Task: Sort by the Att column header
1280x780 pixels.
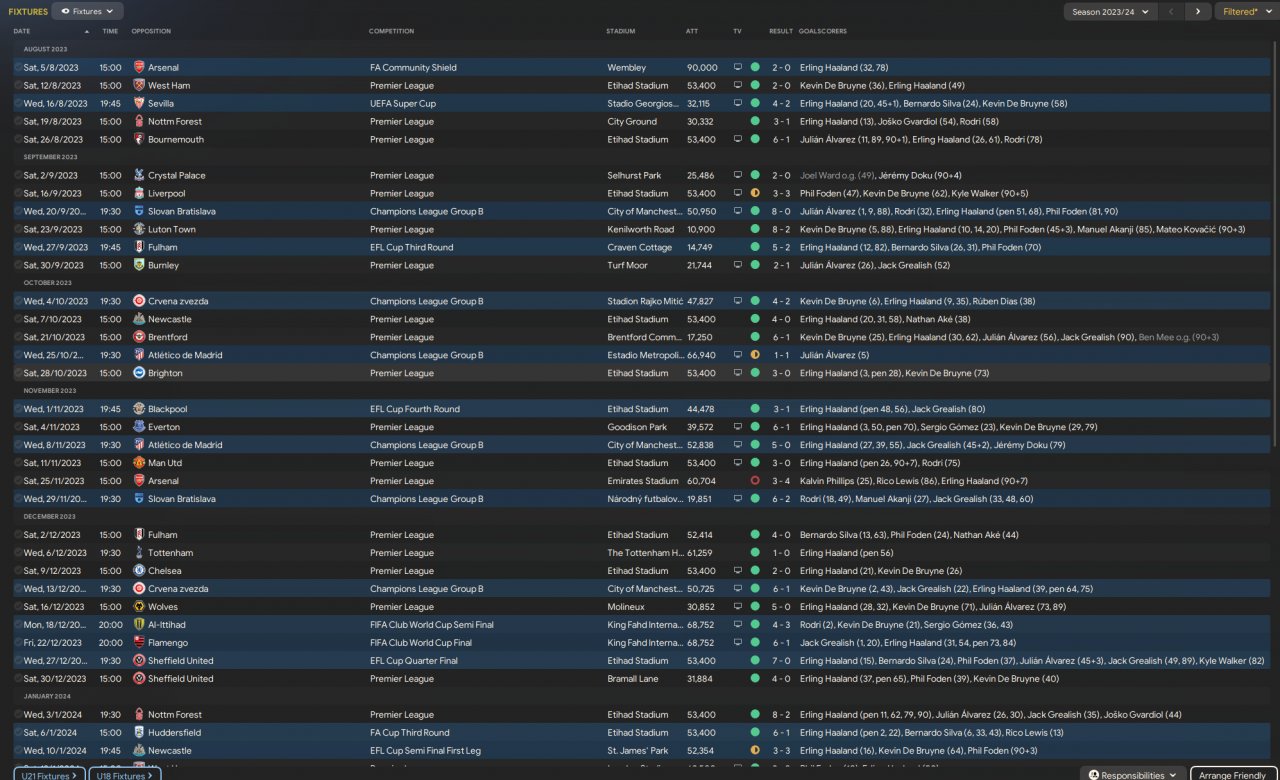Action: click(692, 31)
